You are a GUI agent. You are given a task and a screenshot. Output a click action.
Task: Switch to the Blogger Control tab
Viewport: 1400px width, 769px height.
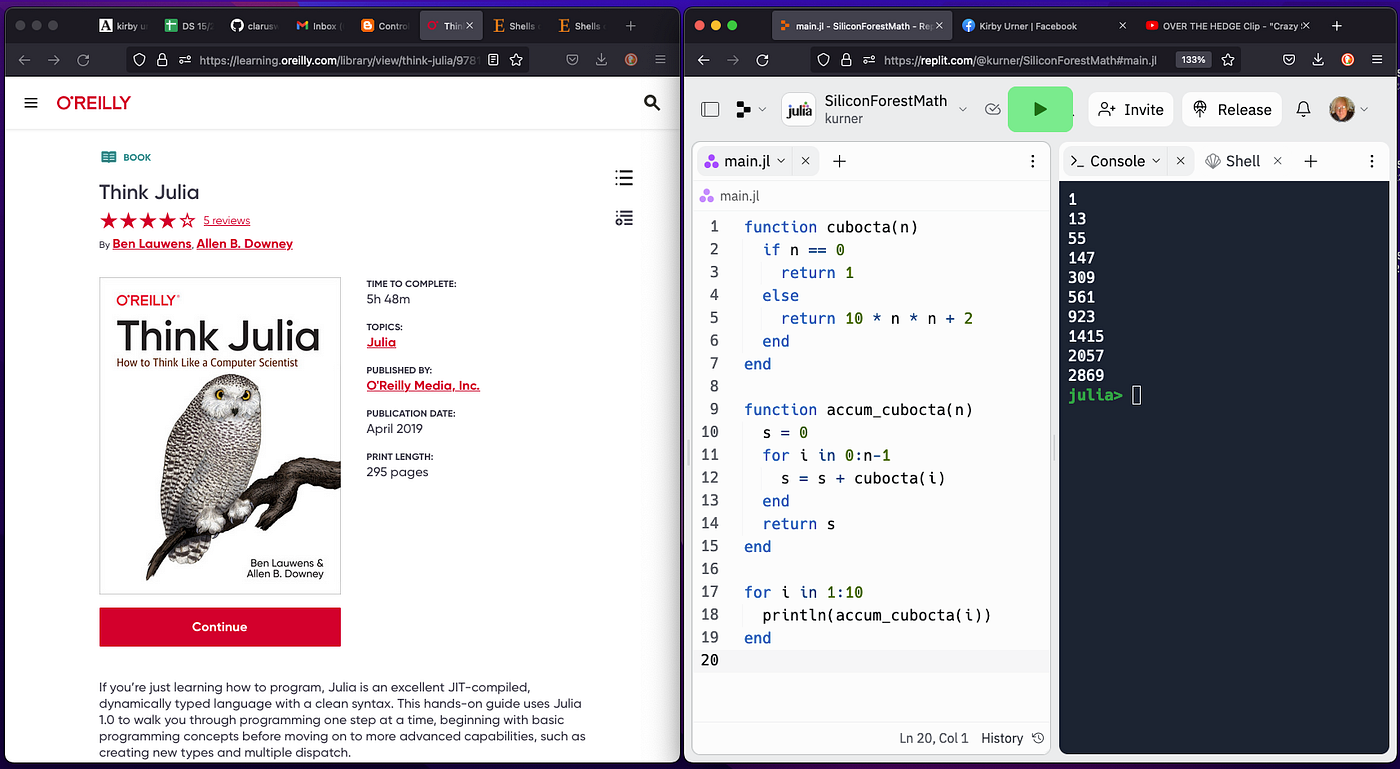[x=385, y=26]
